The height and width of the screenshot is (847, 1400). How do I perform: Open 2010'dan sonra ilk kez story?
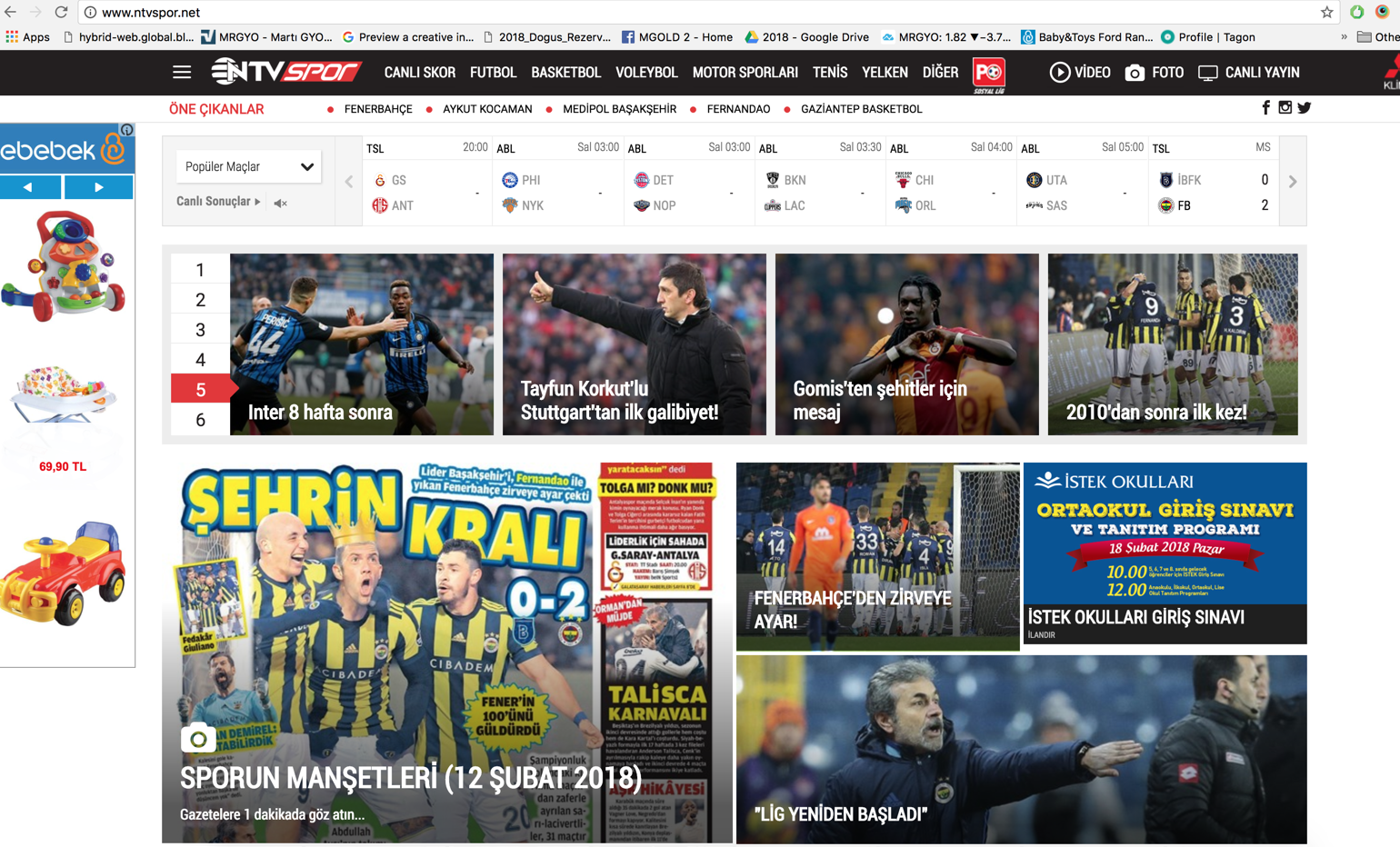tap(1173, 344)
